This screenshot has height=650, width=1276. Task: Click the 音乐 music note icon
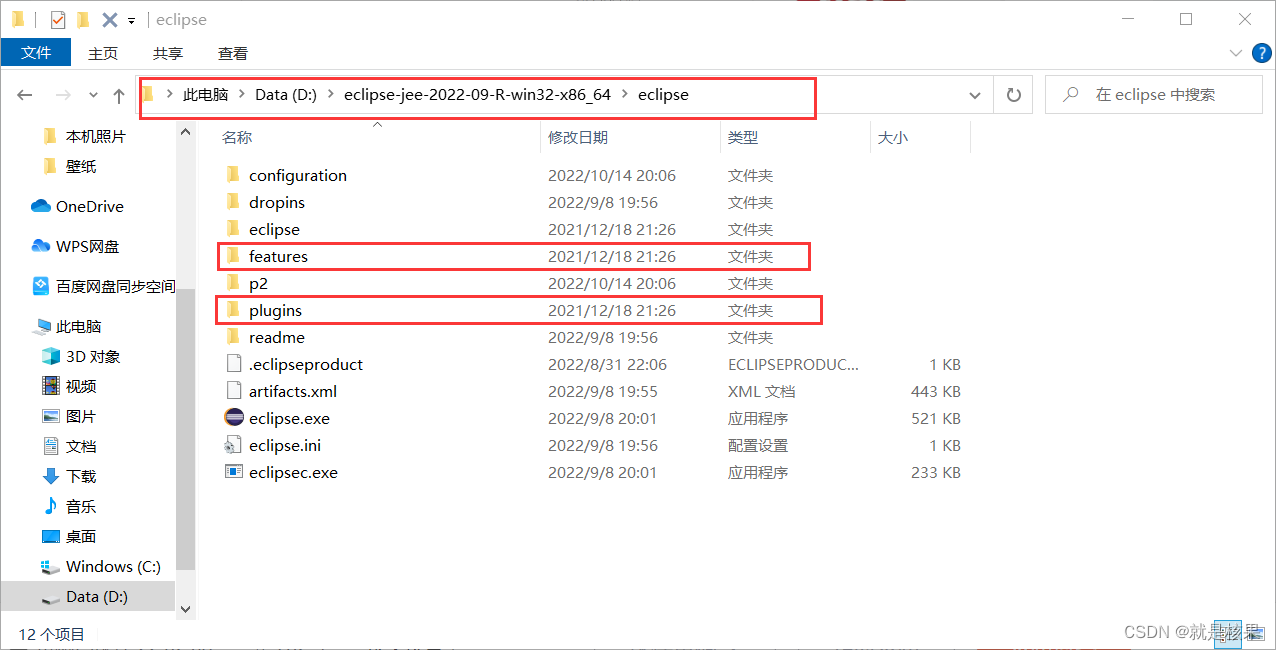[x=50, y=506]
